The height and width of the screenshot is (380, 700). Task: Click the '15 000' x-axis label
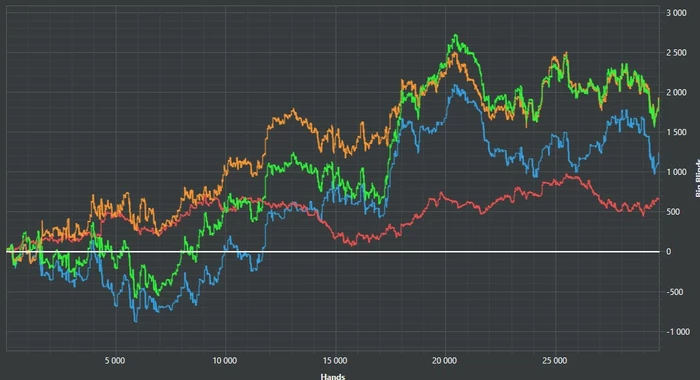click(x=334, y=361)
